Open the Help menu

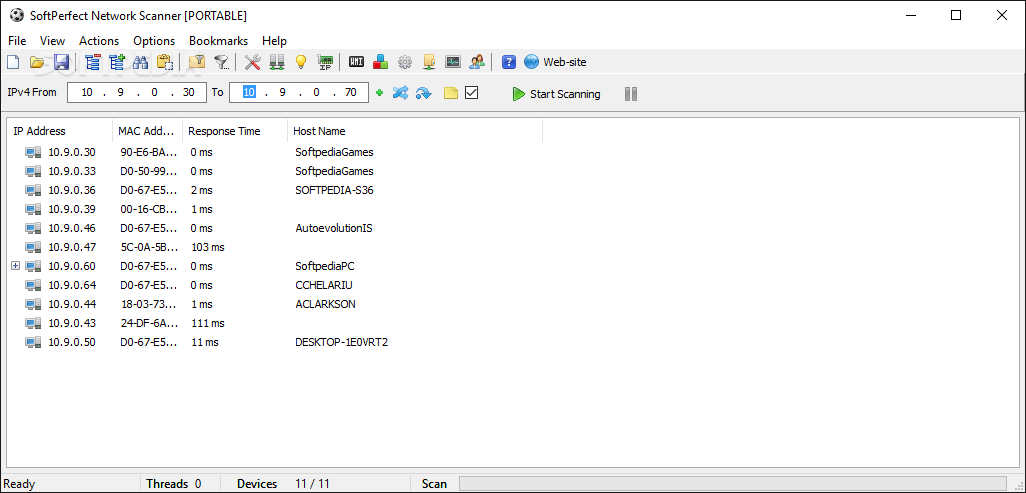pos(274,41)
